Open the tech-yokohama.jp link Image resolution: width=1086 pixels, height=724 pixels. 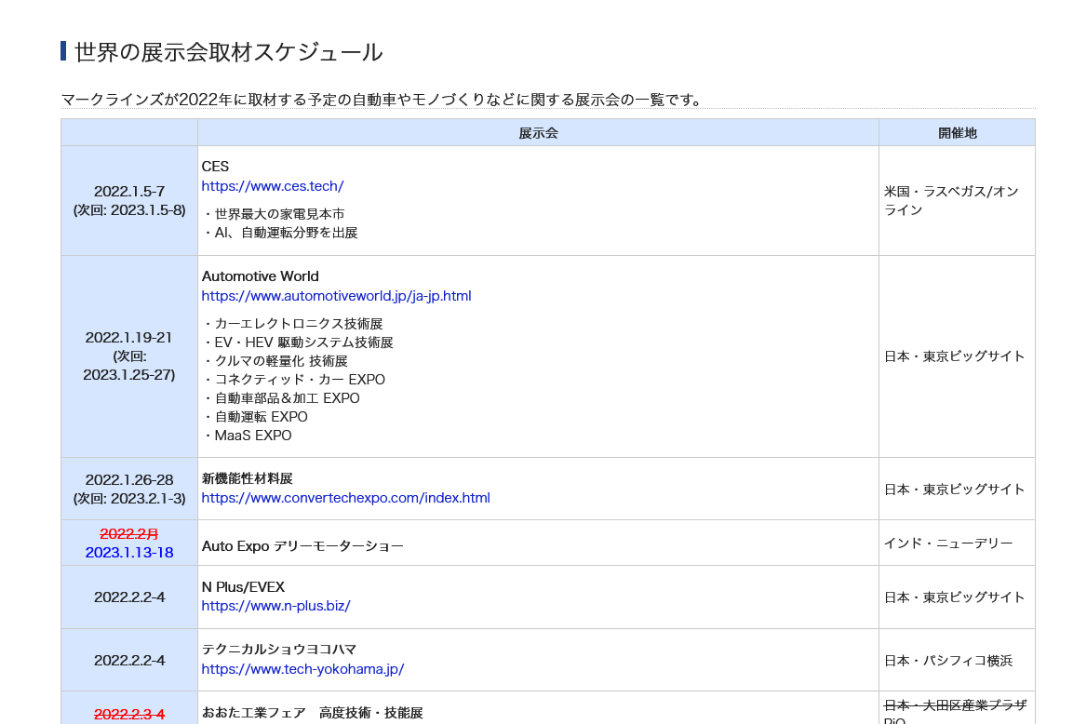click(302, 669)
